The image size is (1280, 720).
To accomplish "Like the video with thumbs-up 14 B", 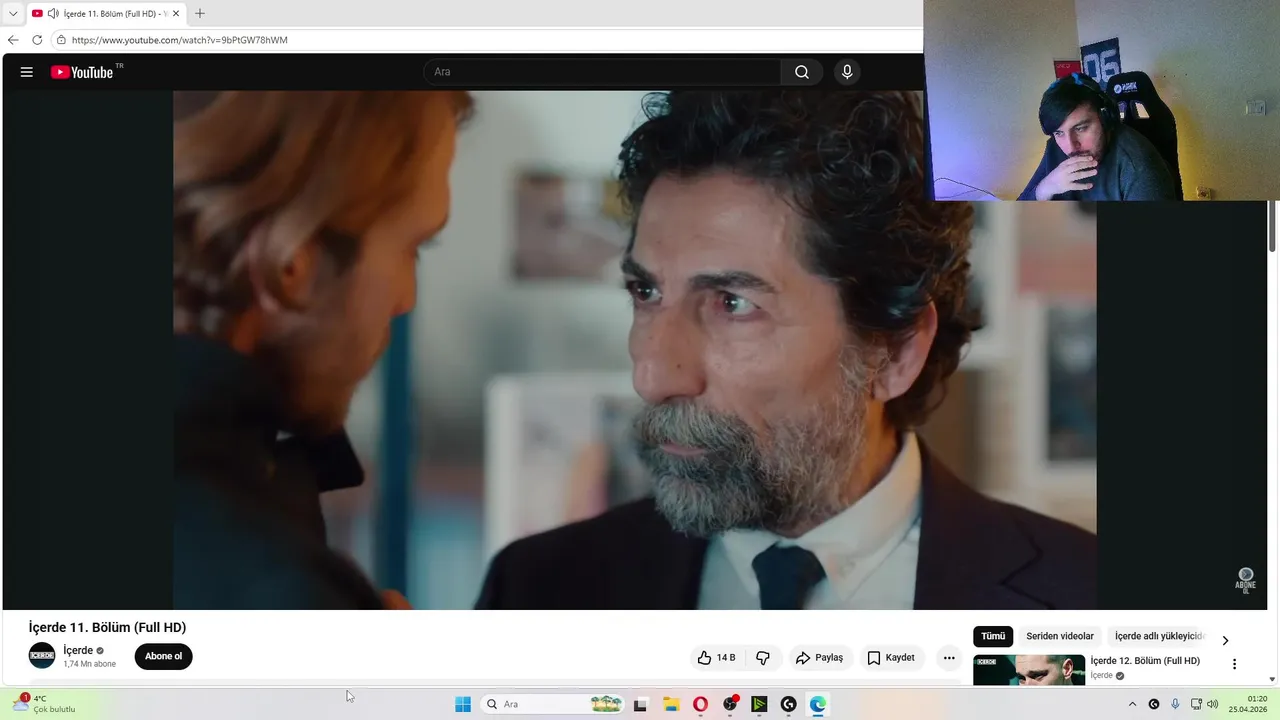I will pos(716,658).
